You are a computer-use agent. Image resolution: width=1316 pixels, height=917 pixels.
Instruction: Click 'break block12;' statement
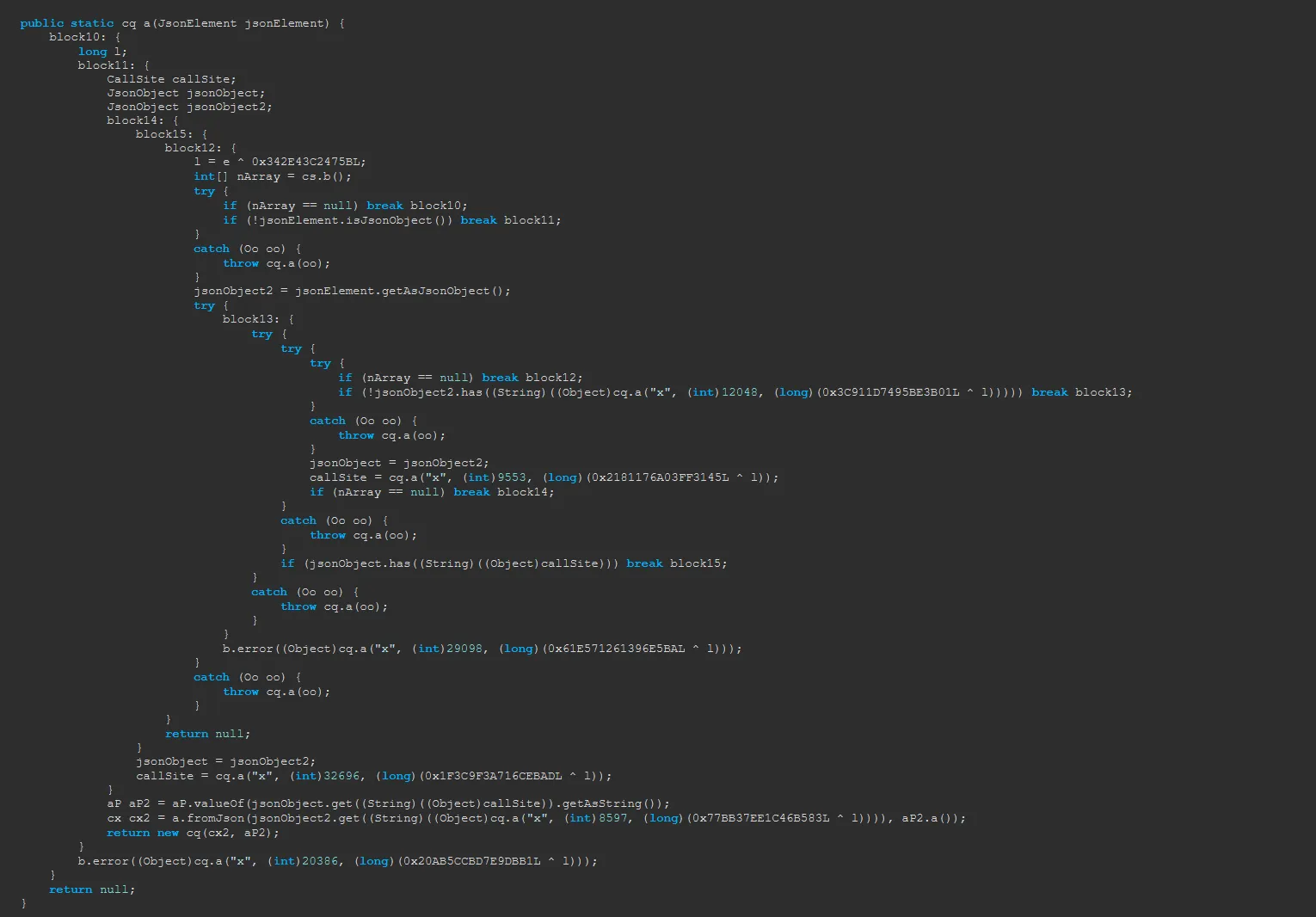click(x=532, y=378)
